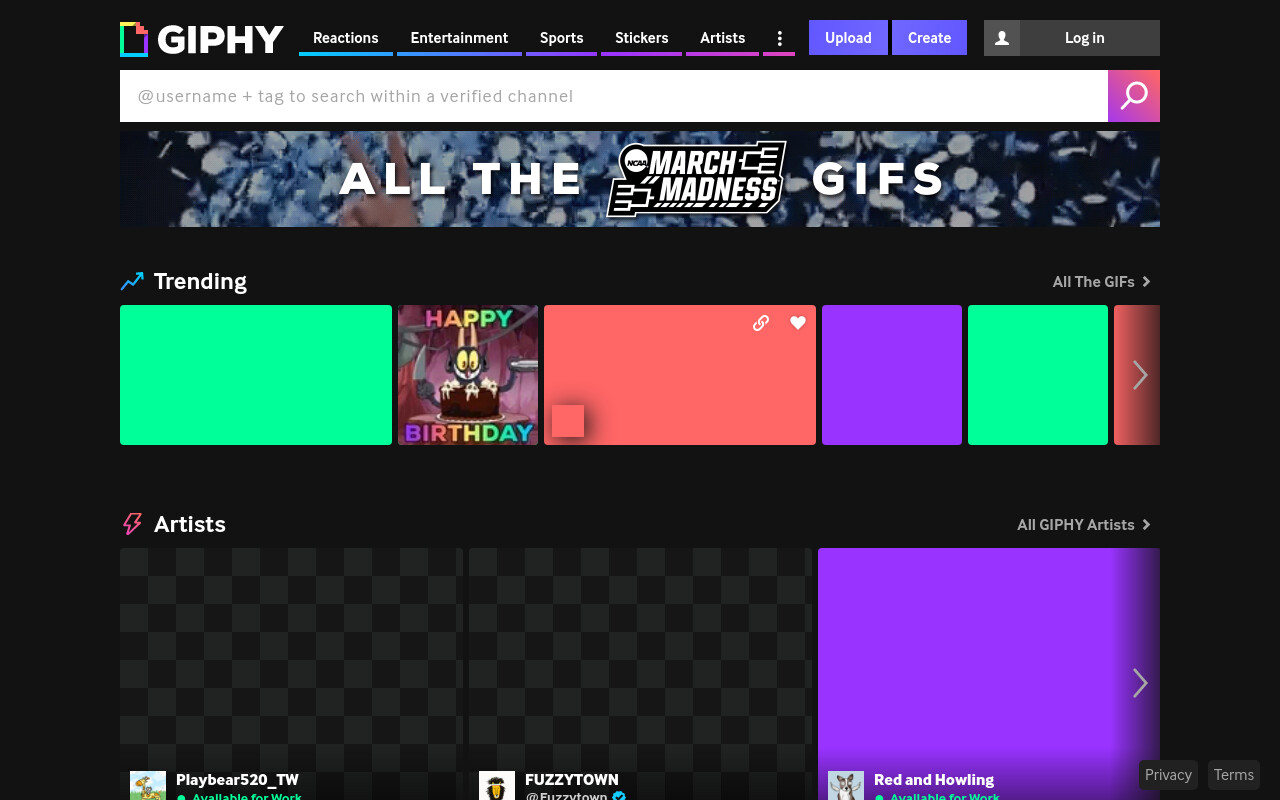1280x800 pixels.
Task: Click the magnifying glass search button
Action: click(x=1134, y=96)
